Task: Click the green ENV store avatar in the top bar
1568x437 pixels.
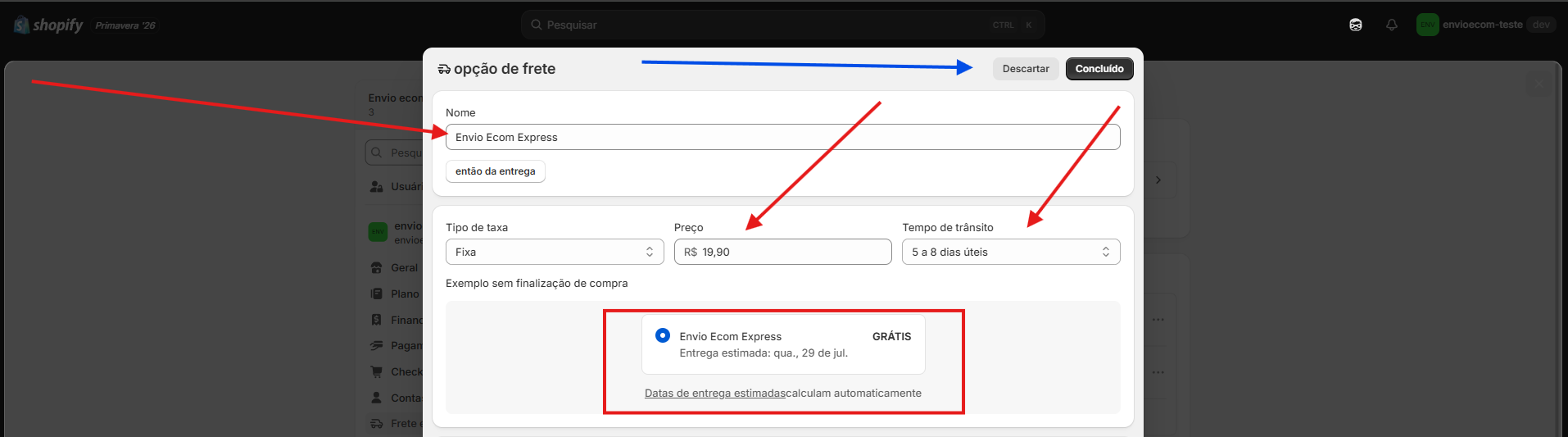Action: point(1428,25)
